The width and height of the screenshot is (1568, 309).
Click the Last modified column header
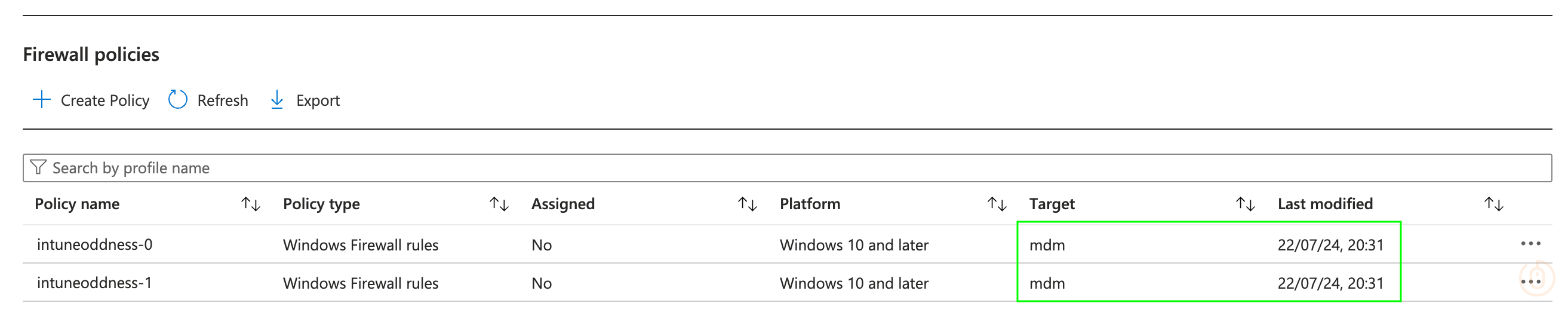pyautogui.click(x=1325, y=204)
